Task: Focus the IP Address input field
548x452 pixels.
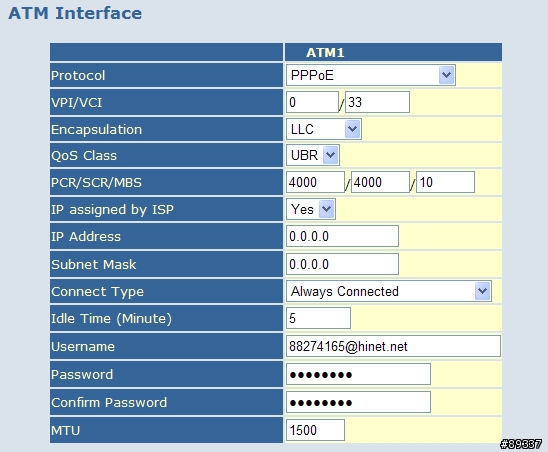Action: [x=342, y=236]
